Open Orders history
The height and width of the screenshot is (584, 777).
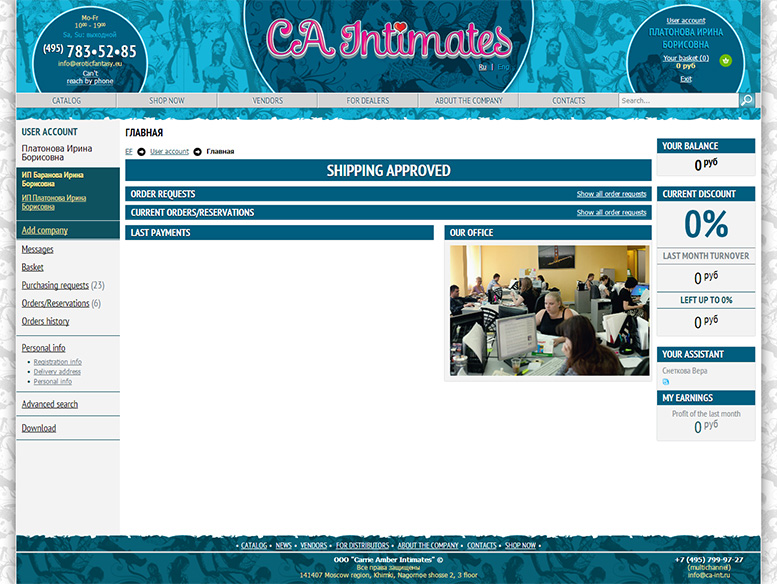(x=45, y=321)
